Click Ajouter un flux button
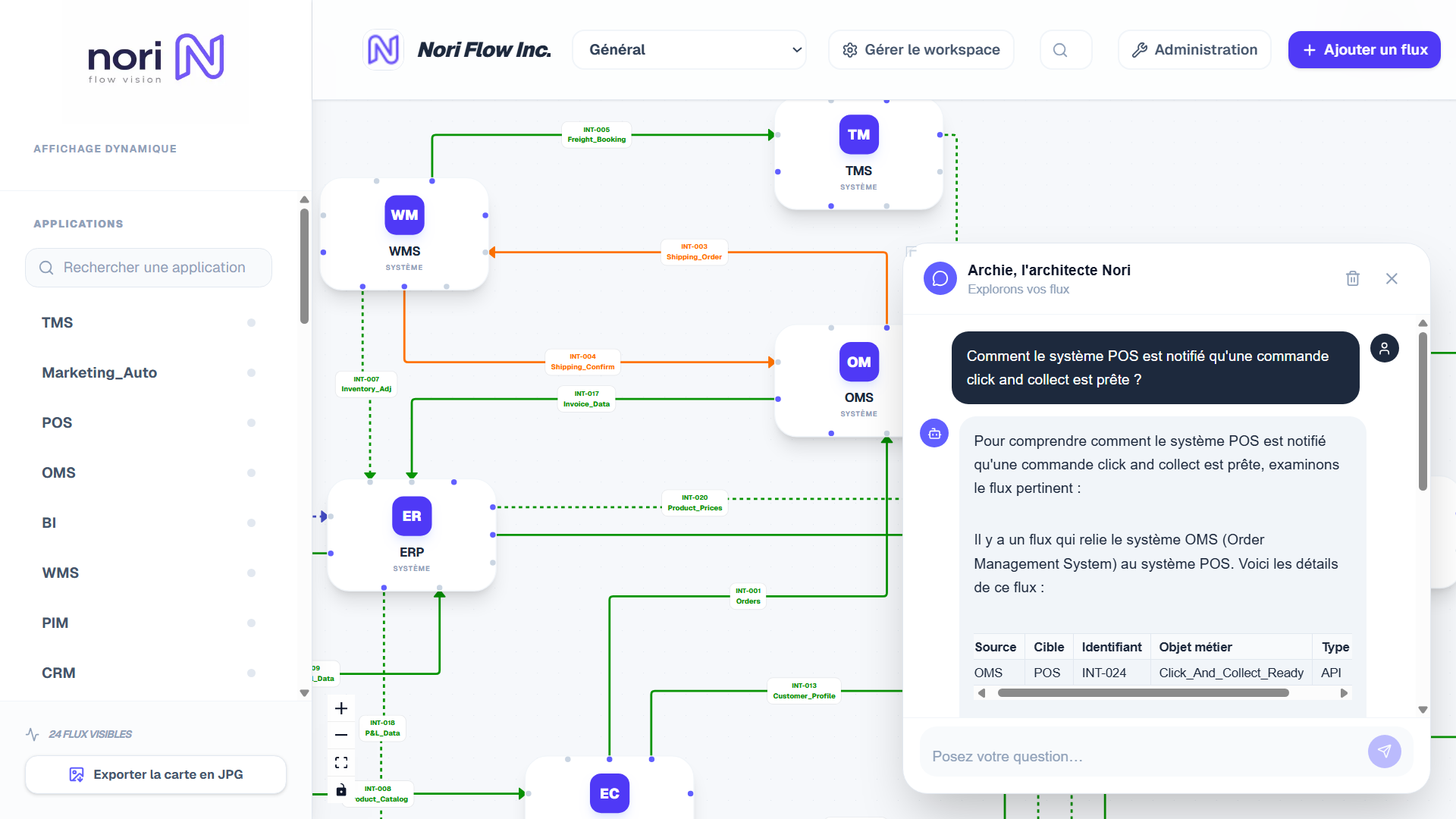1456x819 pixels. (1364, 50)
